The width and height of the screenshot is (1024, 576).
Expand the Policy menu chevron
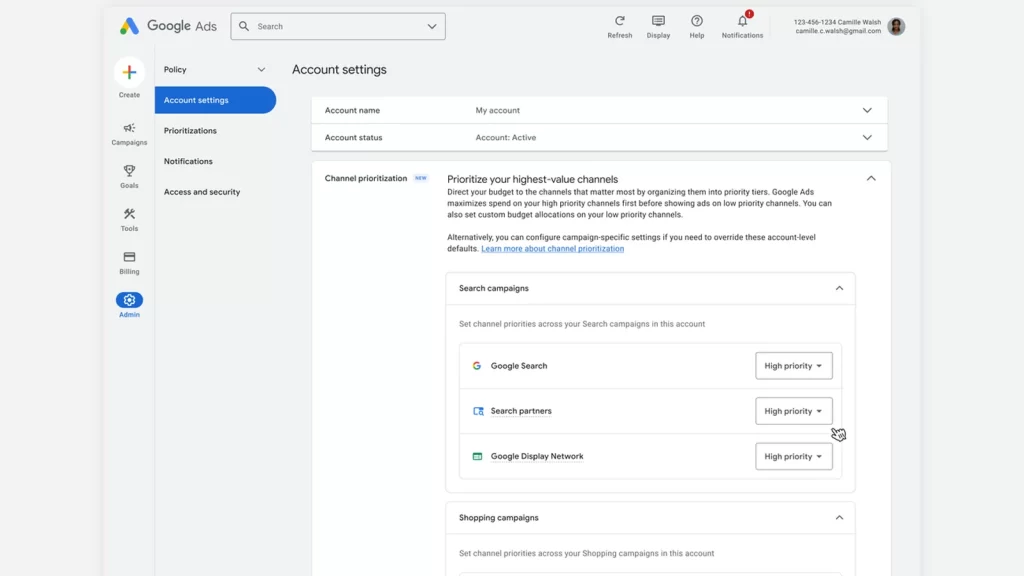pos(261,69)
